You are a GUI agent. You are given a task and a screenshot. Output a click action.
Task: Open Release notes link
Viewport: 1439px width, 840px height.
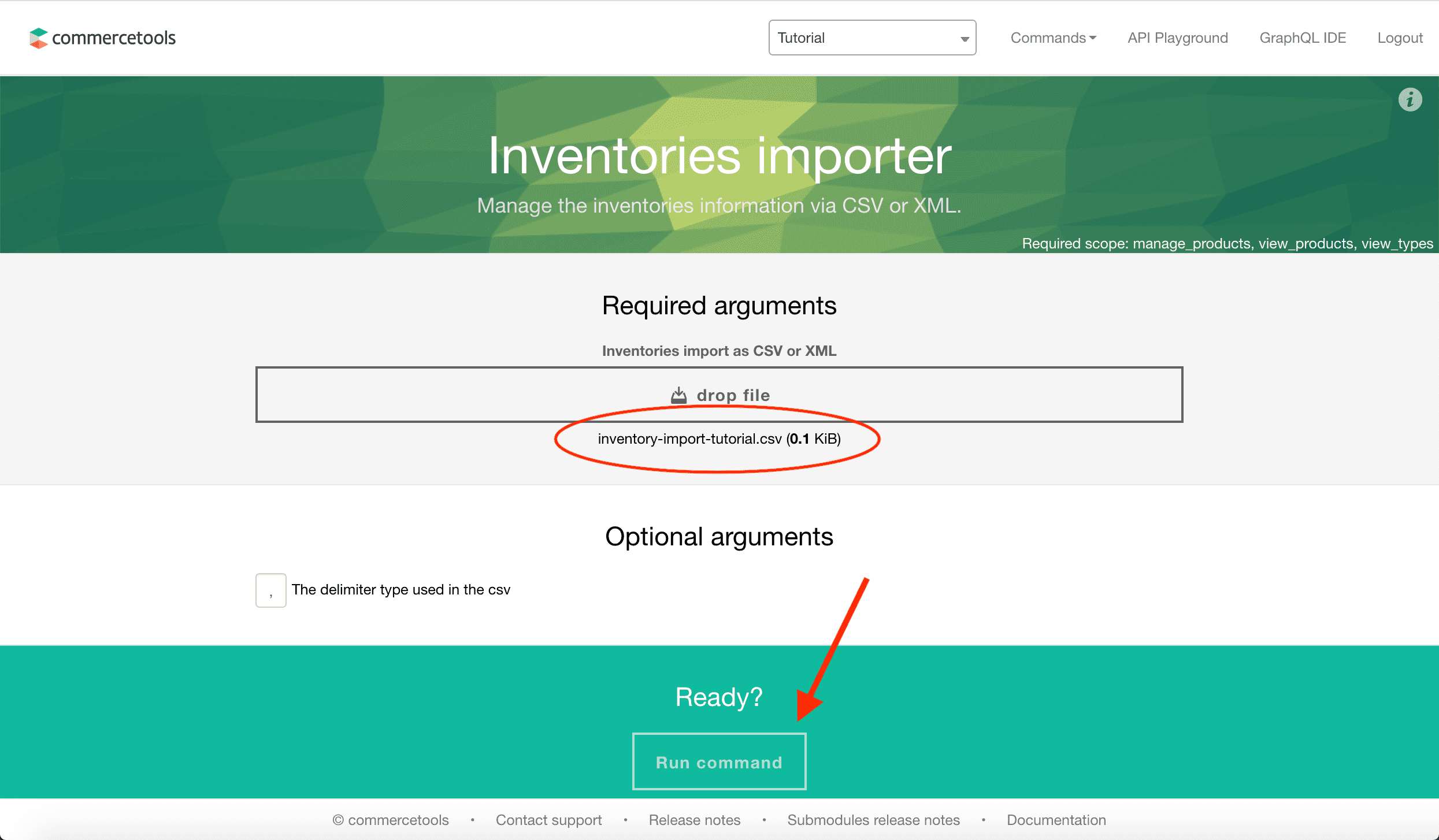click(694, 820)
